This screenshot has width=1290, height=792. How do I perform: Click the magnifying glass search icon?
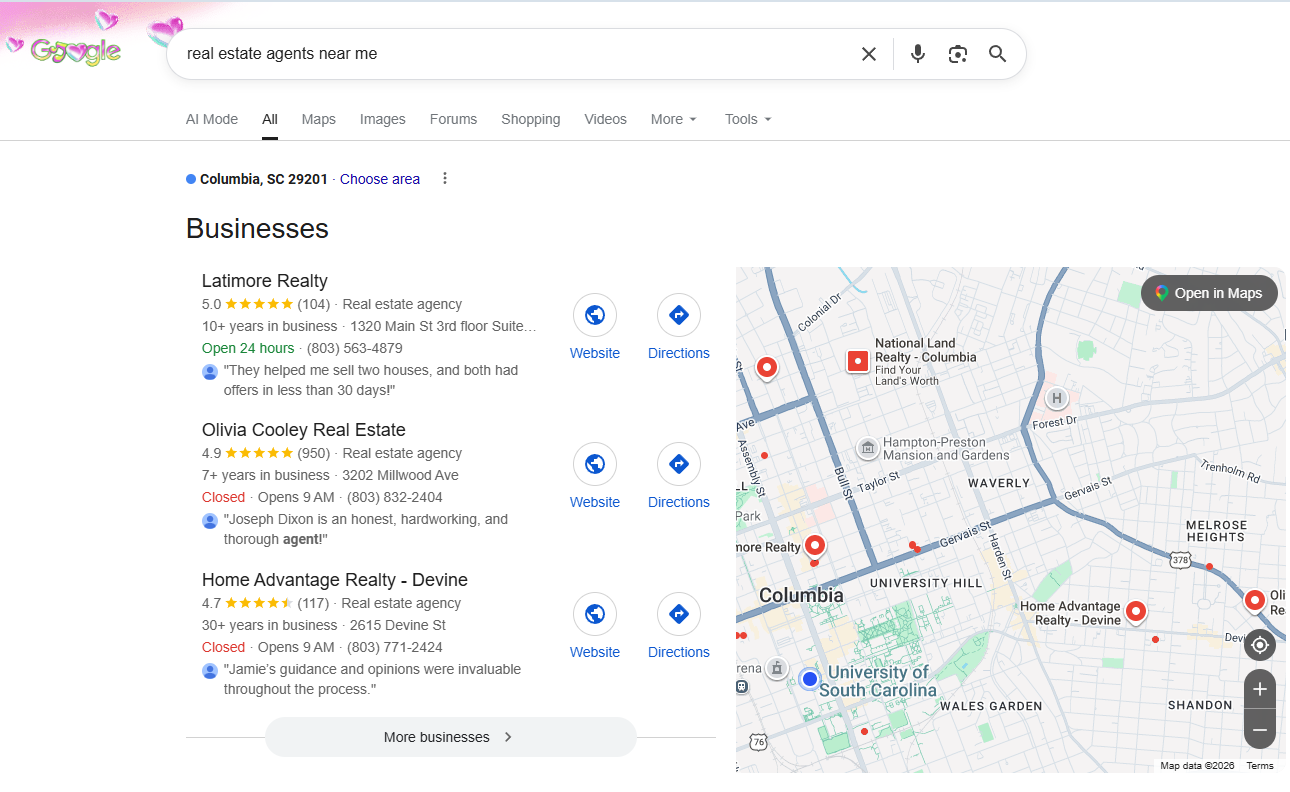pyautogui.click(x=997, y=54)
